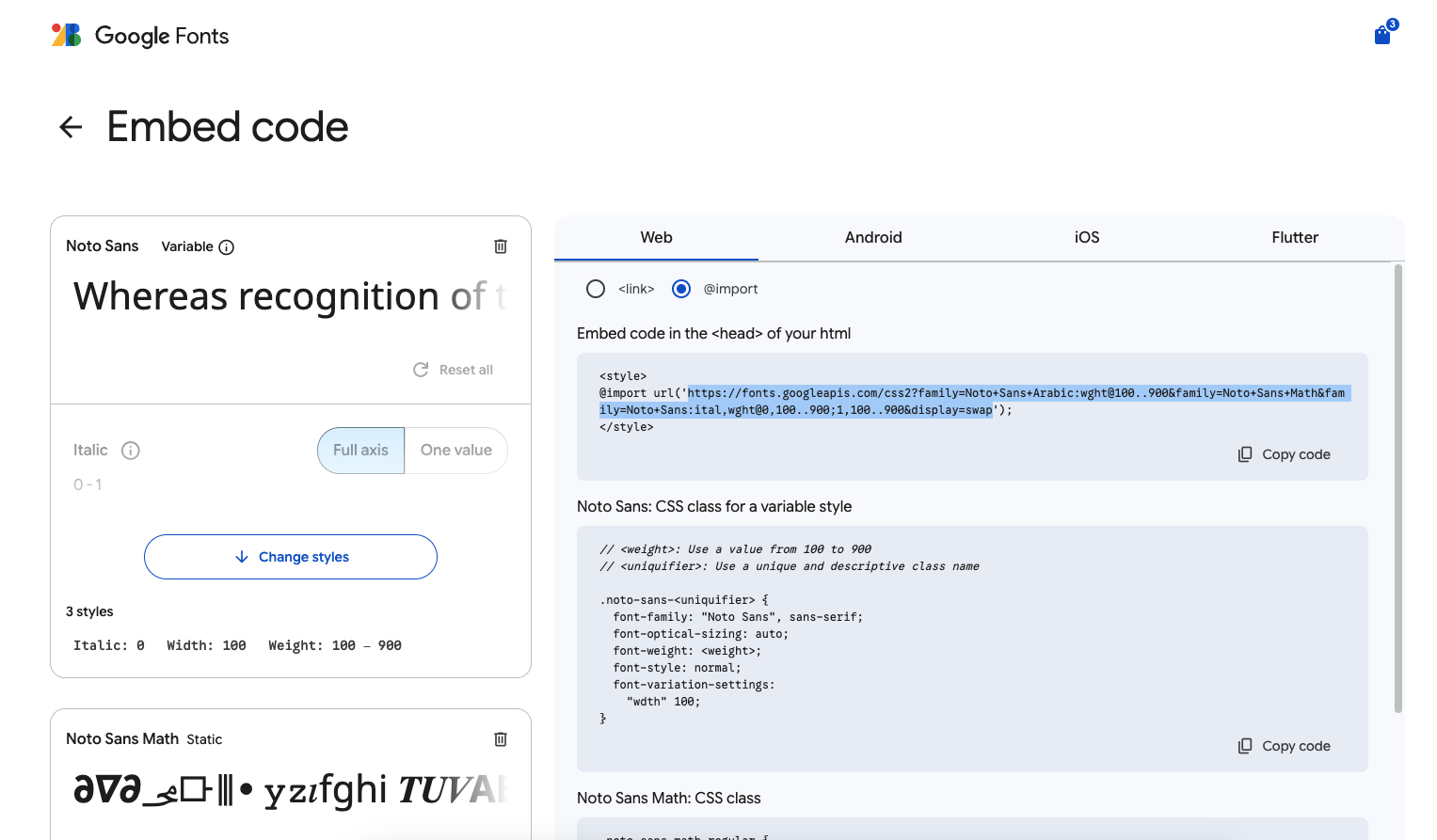Toggle Italic to Full axis
The height and width of the screenshot is (840, 1437).
pos(360,451)
